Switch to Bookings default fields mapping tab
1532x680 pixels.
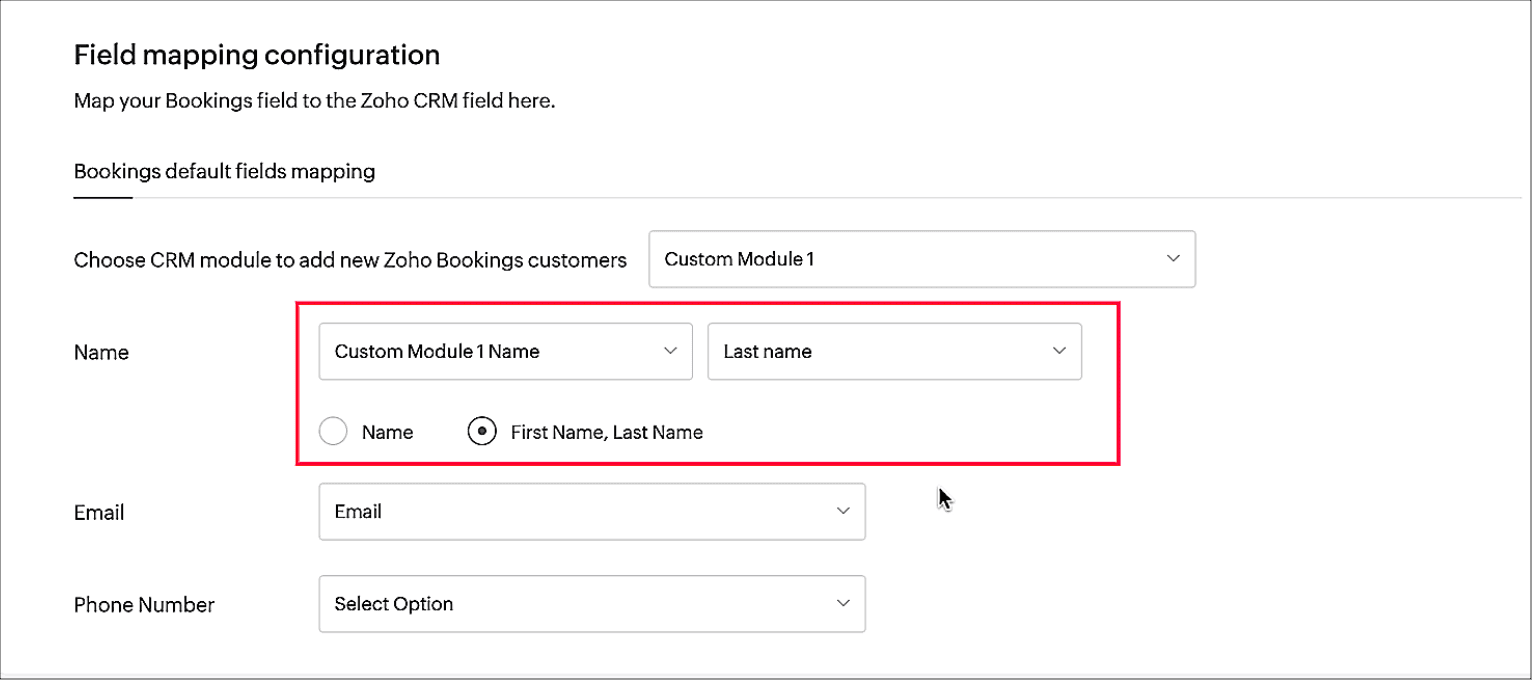(x=224, y=172)
